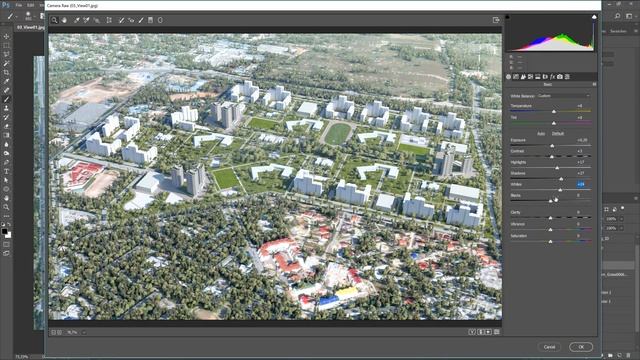Select the Move tool in Photoshop toolbar
Image resolution: width=640 pixels, height=360 pixels.
pyautogui.click(x=6, y=36)
